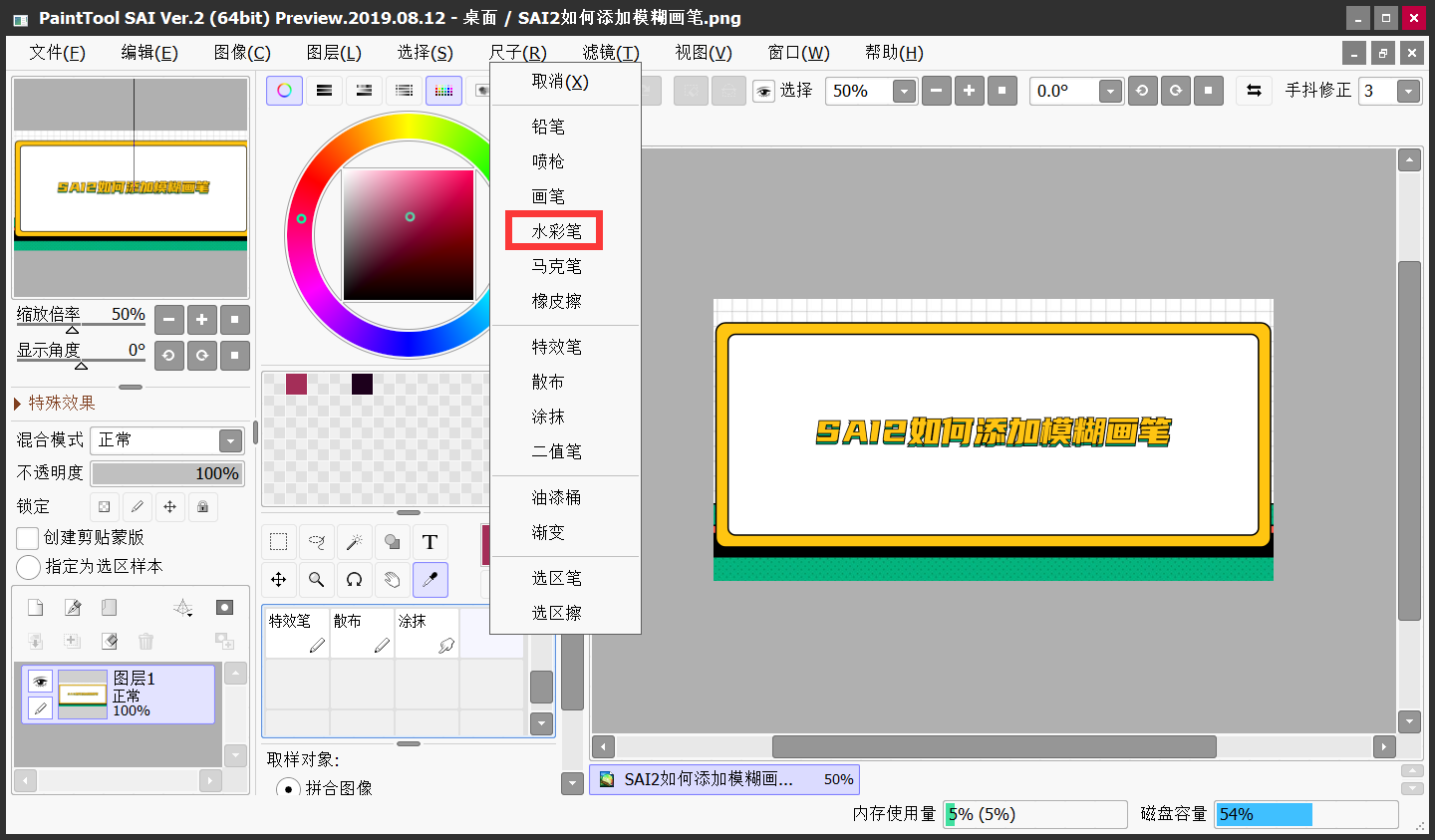Select the hand pan tool
The width and height of the screenshot is (1435, 840).
click(x=393, y=580)
